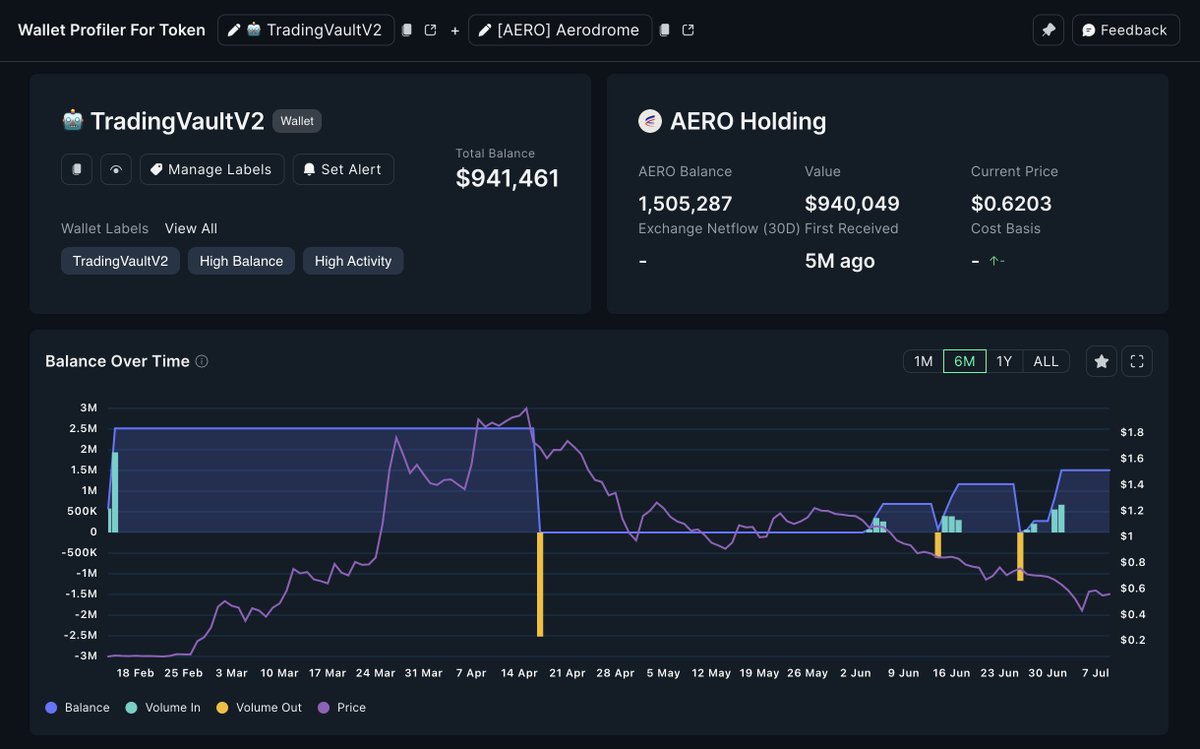The image size is (1200, 749).
Task: Show ALL time range
Action: tap(1046, 361)
